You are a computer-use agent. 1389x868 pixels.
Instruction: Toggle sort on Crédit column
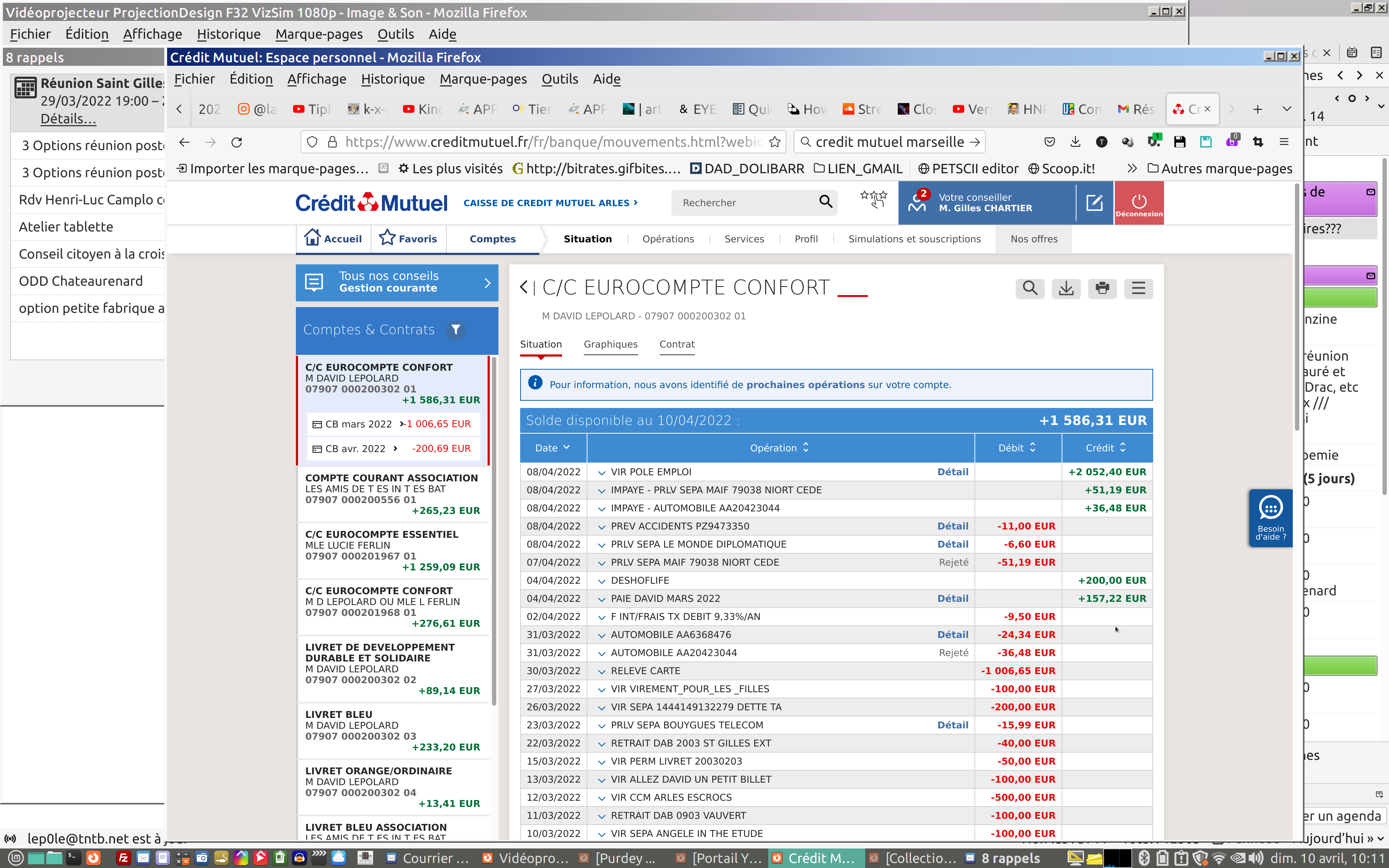tap(1122, 448)
